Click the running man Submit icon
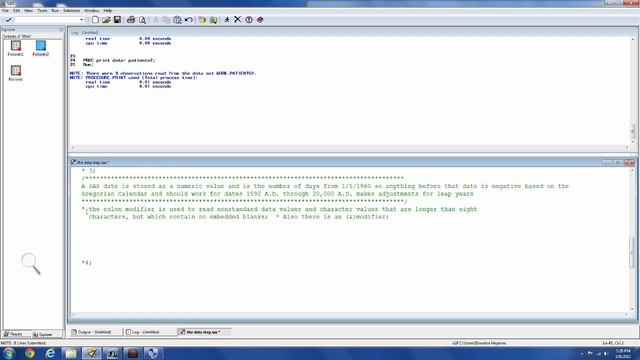Image resolution: width=640 pixels, height=360 pixels. click(x=227, y=20)
